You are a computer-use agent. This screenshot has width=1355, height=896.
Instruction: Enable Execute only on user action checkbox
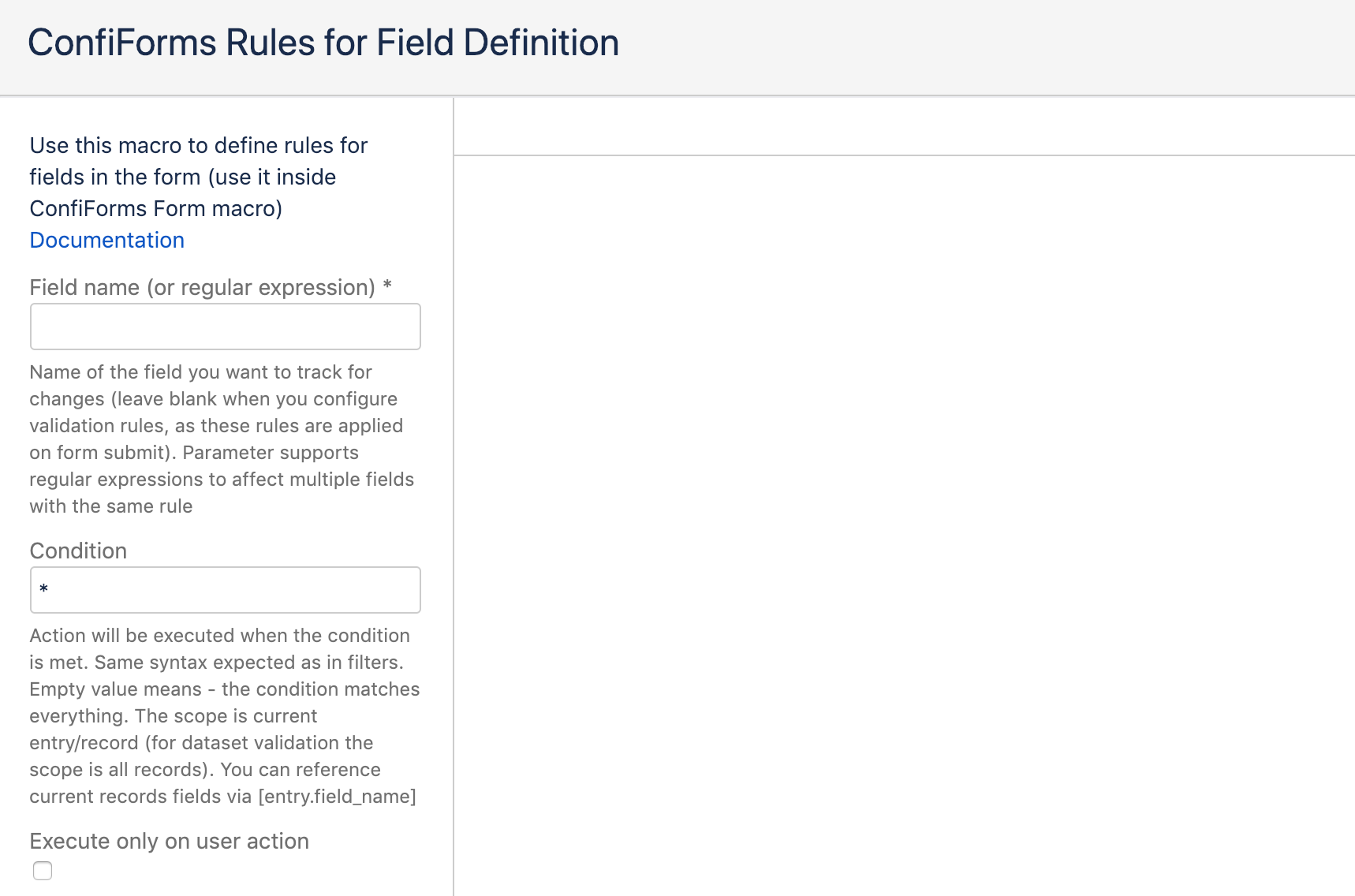click(x=43, y=871)
